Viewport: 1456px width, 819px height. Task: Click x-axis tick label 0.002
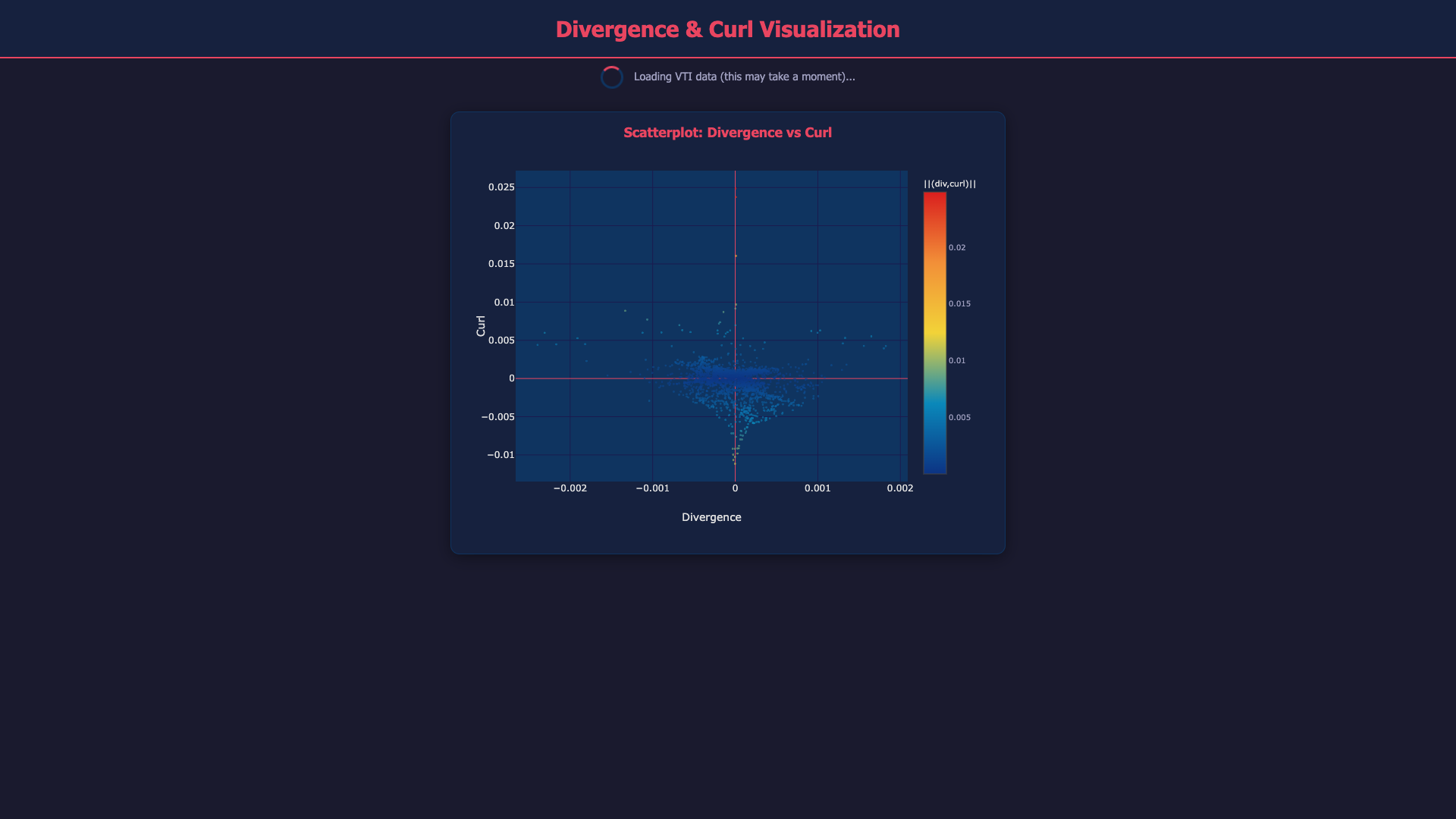pyautogui.click(x=900, y=488)
